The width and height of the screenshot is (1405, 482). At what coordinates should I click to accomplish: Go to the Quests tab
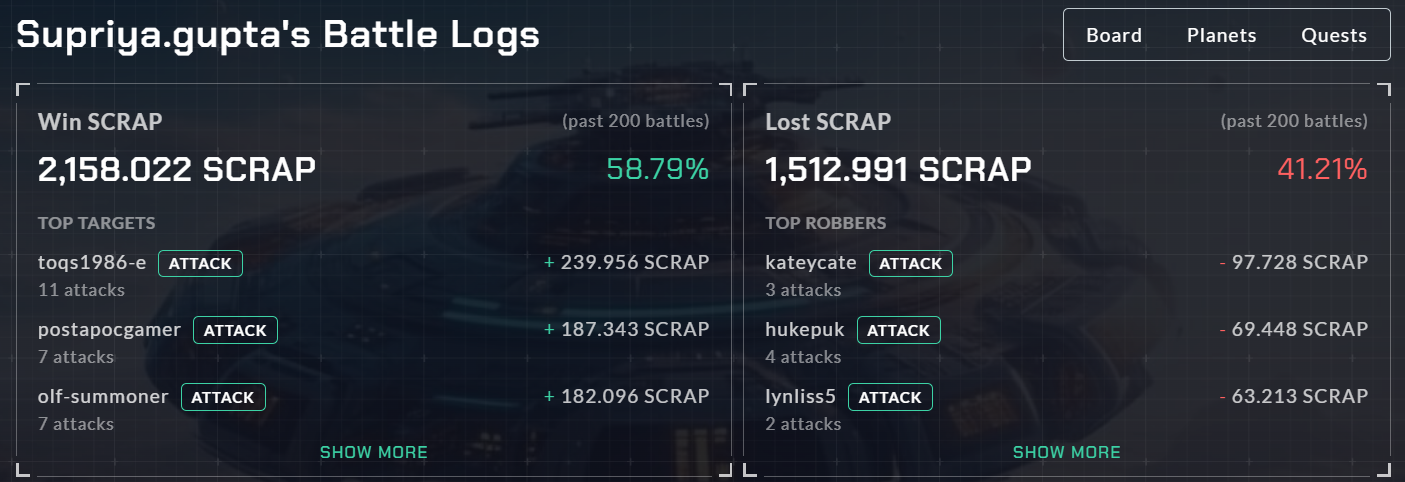coord(1333,35)
